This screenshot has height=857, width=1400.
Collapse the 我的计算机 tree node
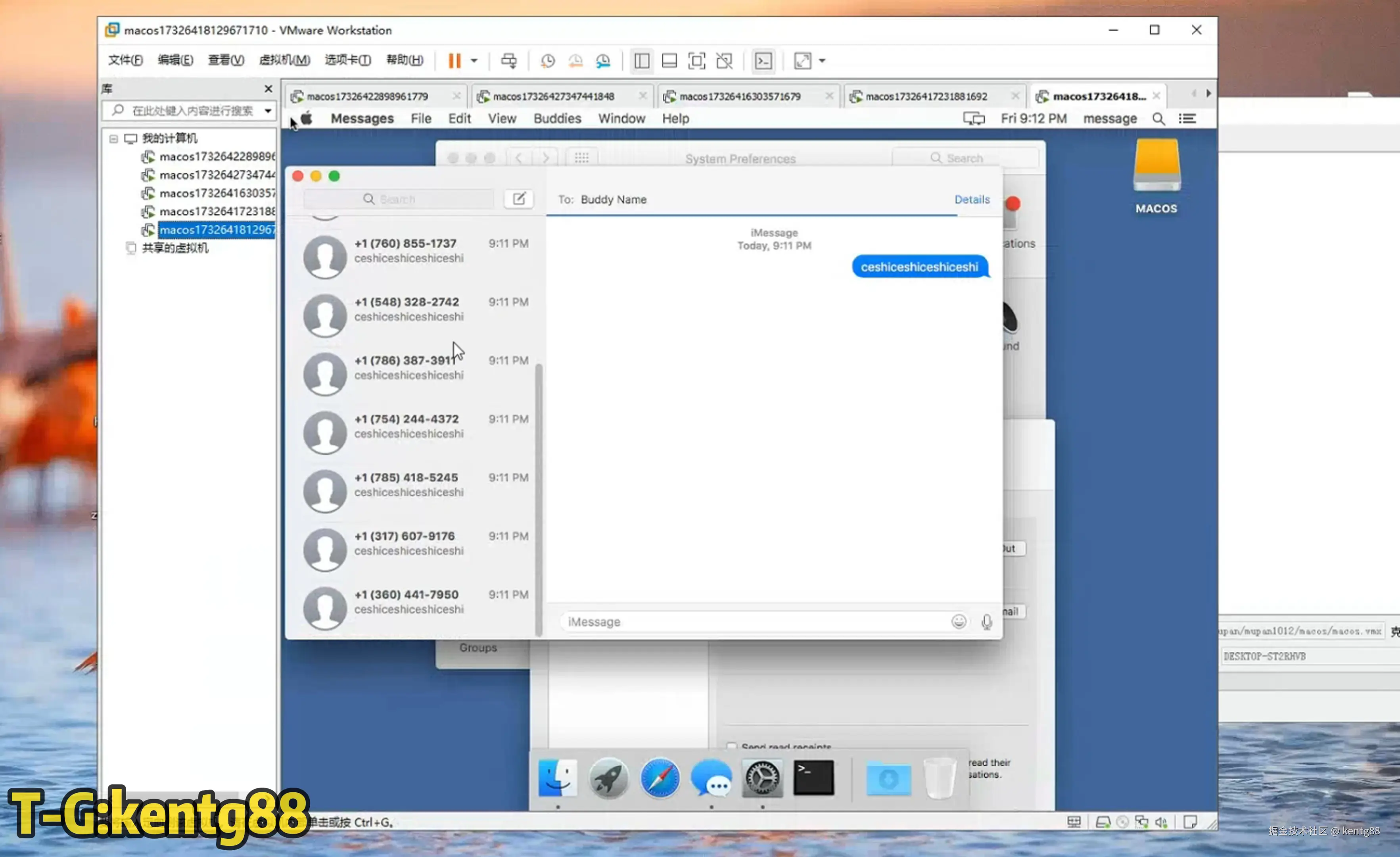[x=113, y=138]
